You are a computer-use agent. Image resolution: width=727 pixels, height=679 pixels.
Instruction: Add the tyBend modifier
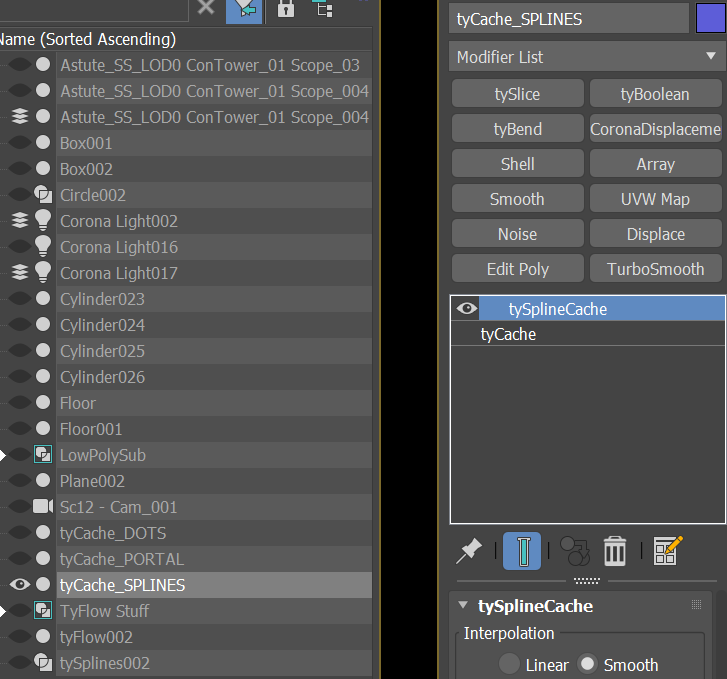tap(517, 128)
